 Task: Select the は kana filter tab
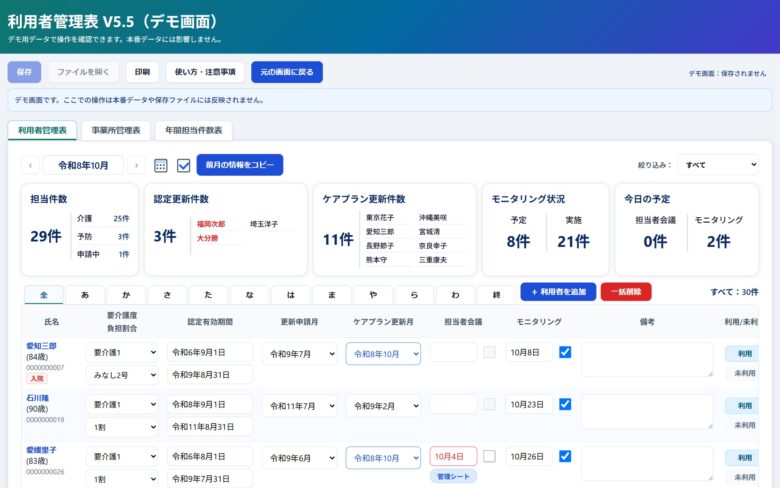pos(291,294)
